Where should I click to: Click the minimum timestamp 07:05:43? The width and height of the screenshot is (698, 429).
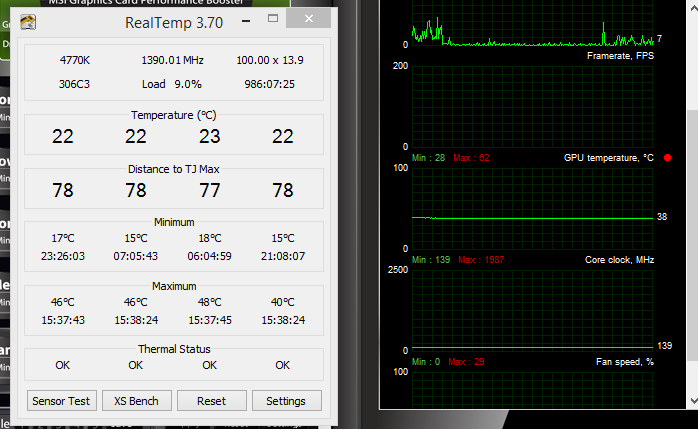point(136,256)
